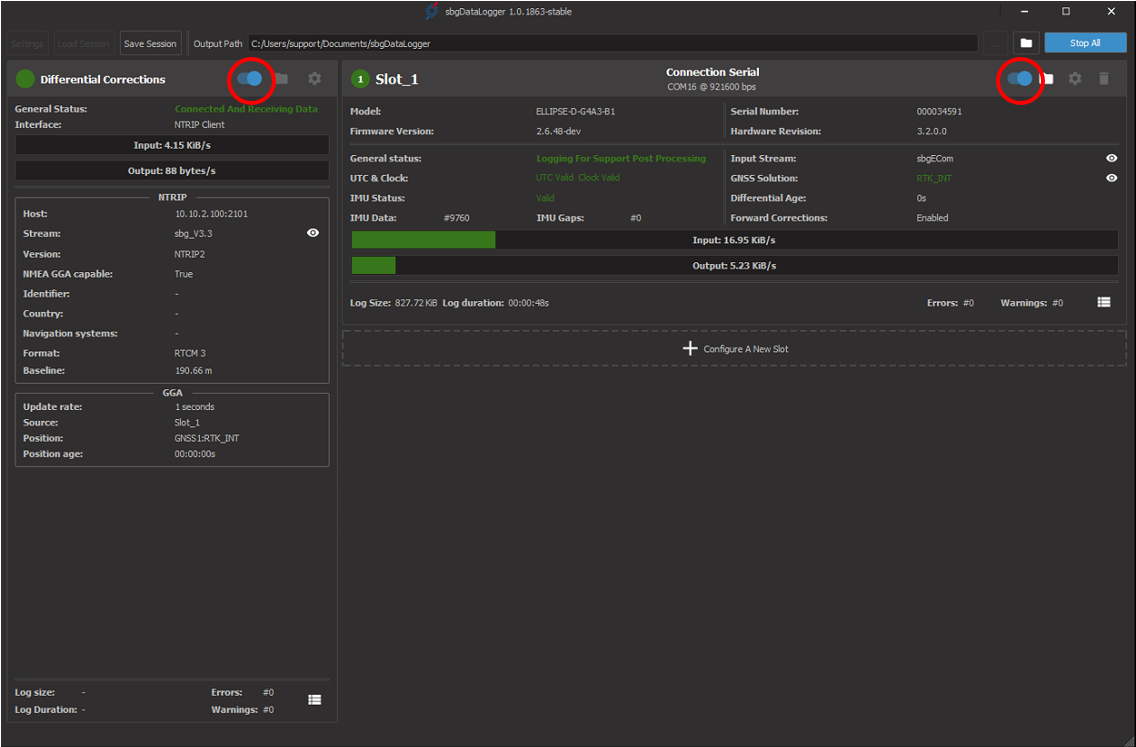The height and width of the screenshot is (747, 1136).
Task: Click the ellipsis button beside output path
Action: [x=994, y=43]
